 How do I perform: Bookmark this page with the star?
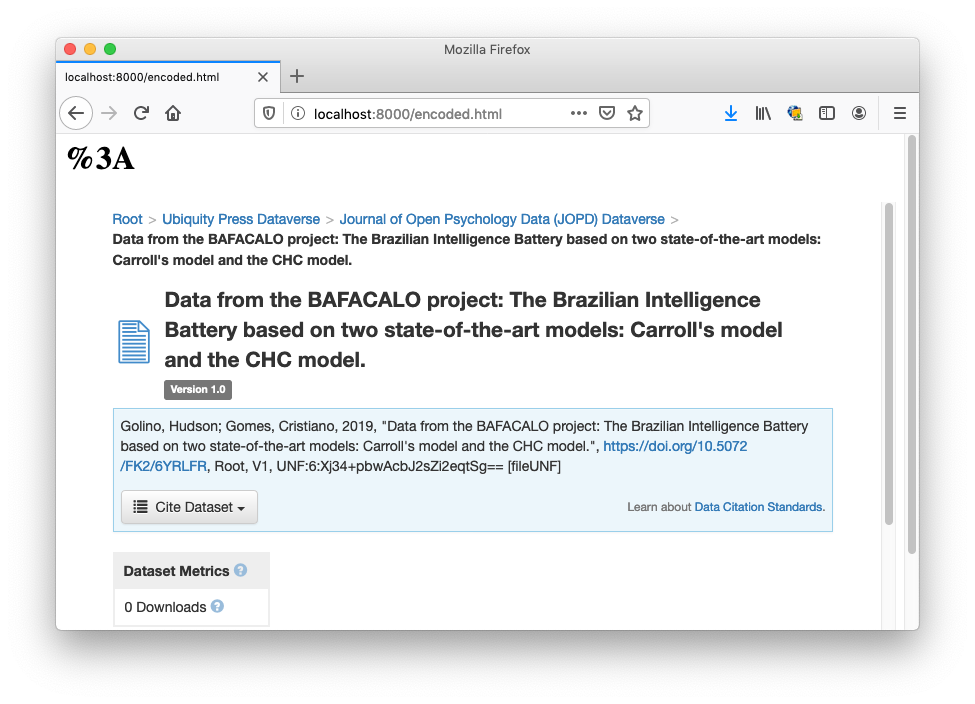(634, 113)
